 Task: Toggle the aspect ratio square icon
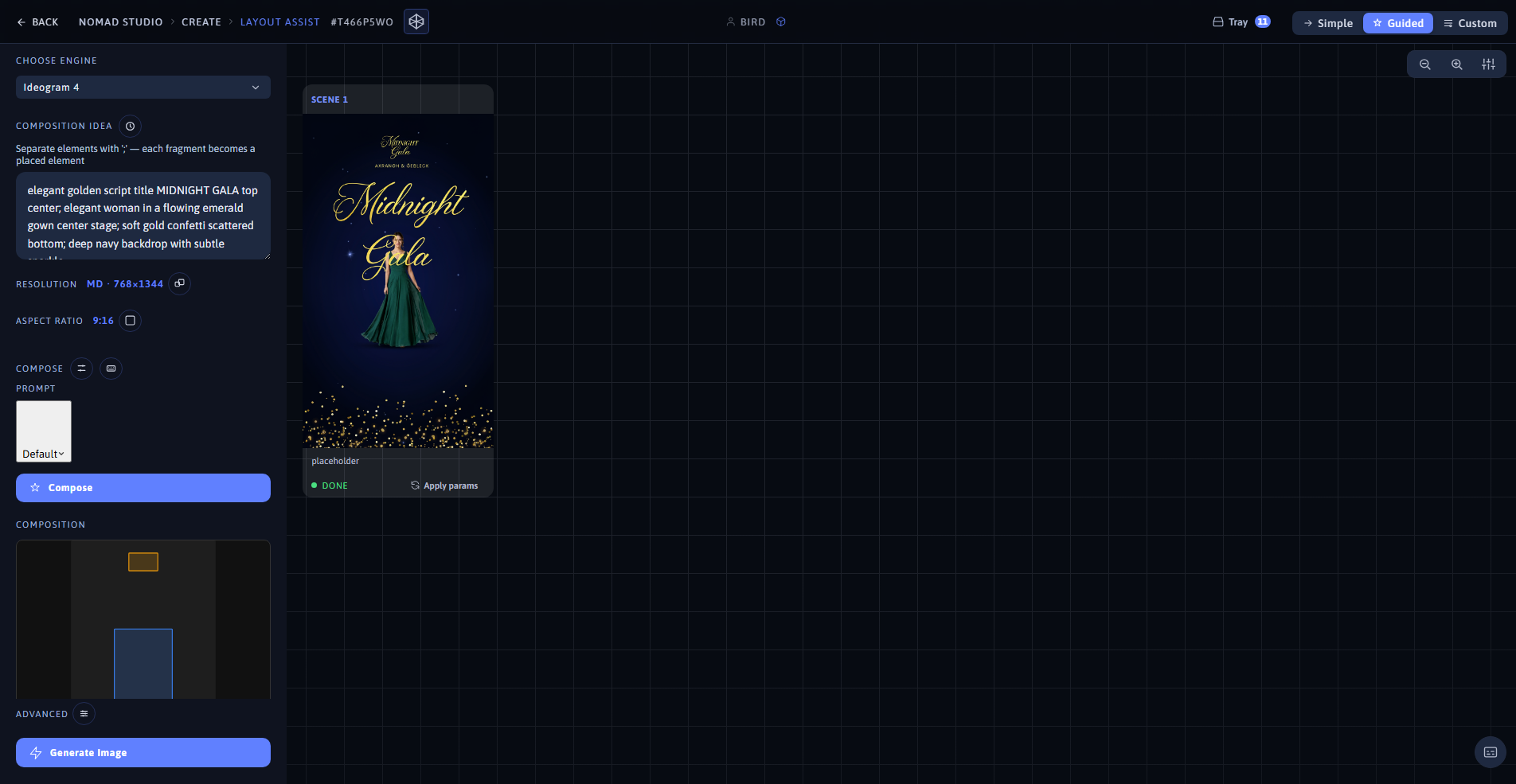coord(131,321)
